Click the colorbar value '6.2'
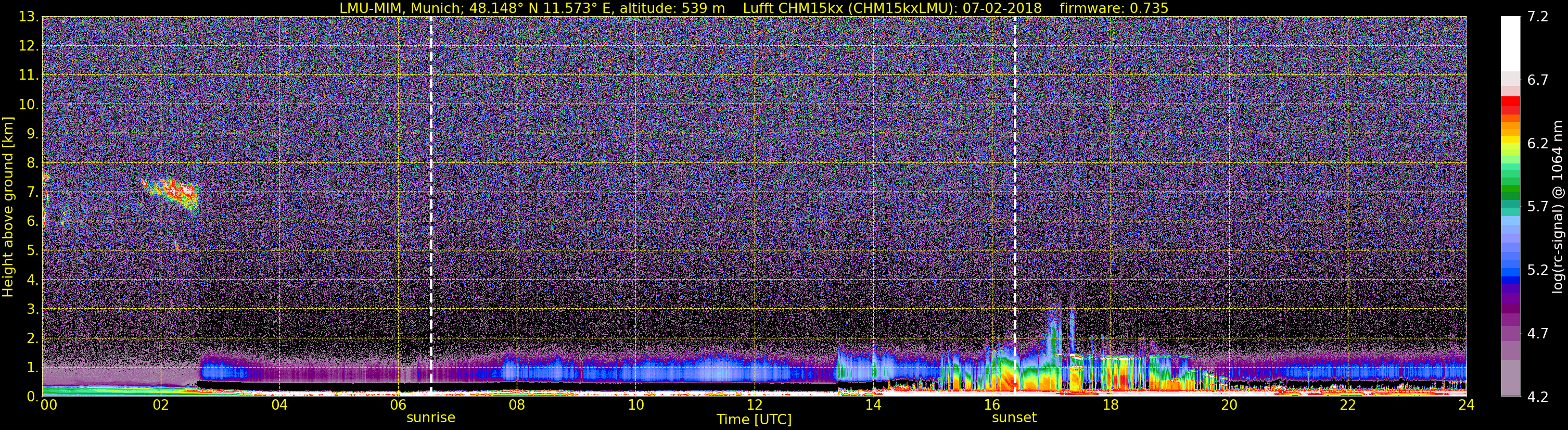The image size is (1568, 430). coord(1538,144)
